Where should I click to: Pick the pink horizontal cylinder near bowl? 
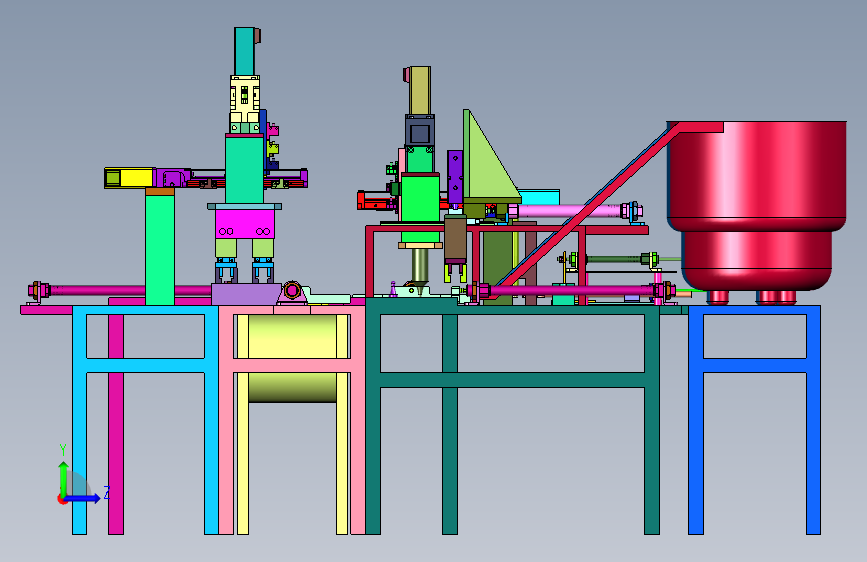568,211
